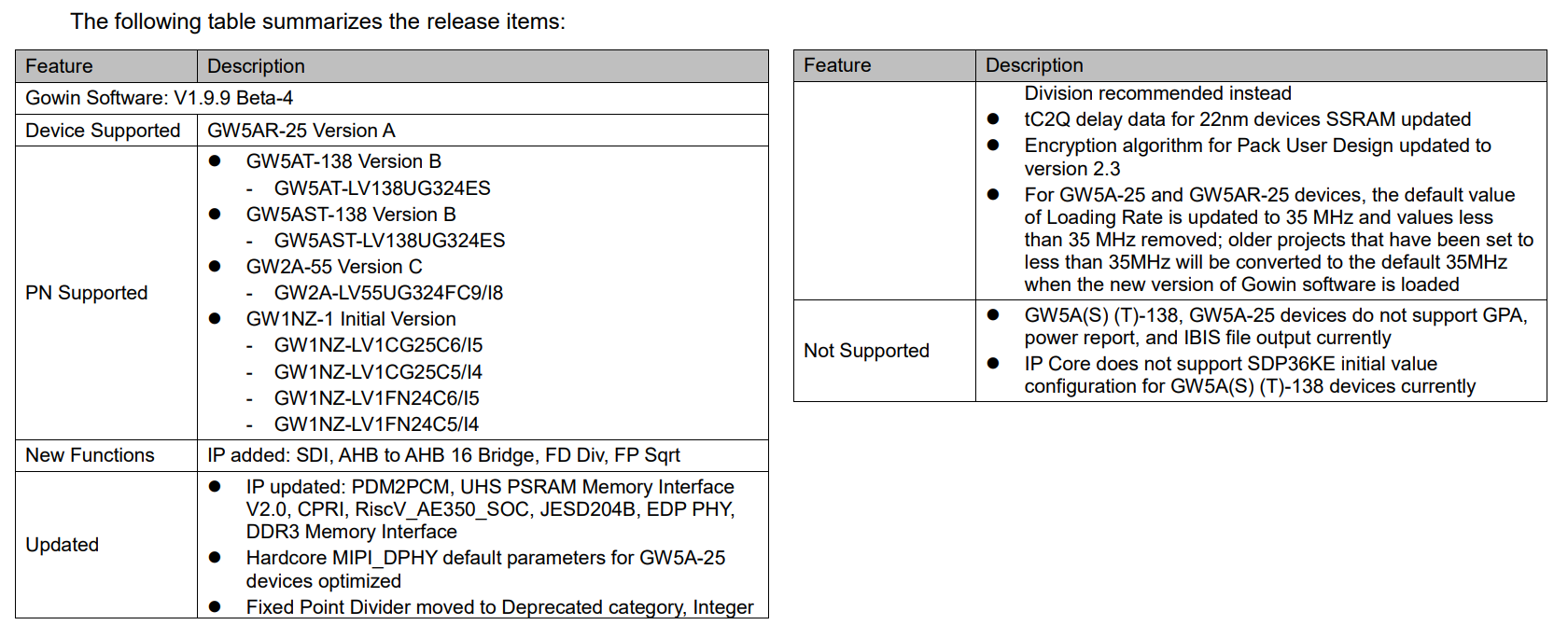Click the 'PN Supported' feature cell
Screen dimensions: 1568x639
click(x=87, y=293)
